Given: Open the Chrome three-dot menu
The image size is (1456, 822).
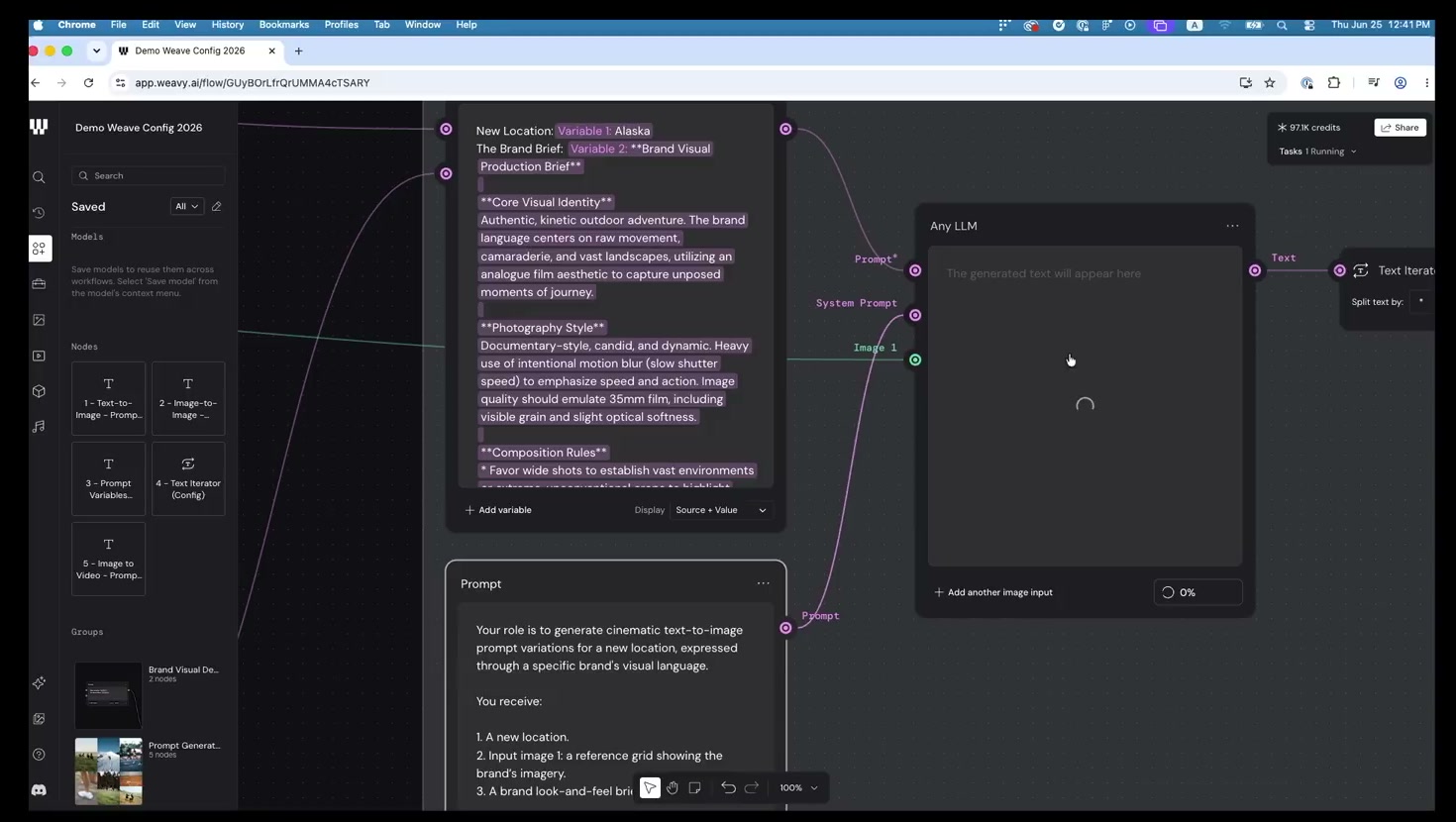Looking at the screenshot, I should [x=1427, y=83].
